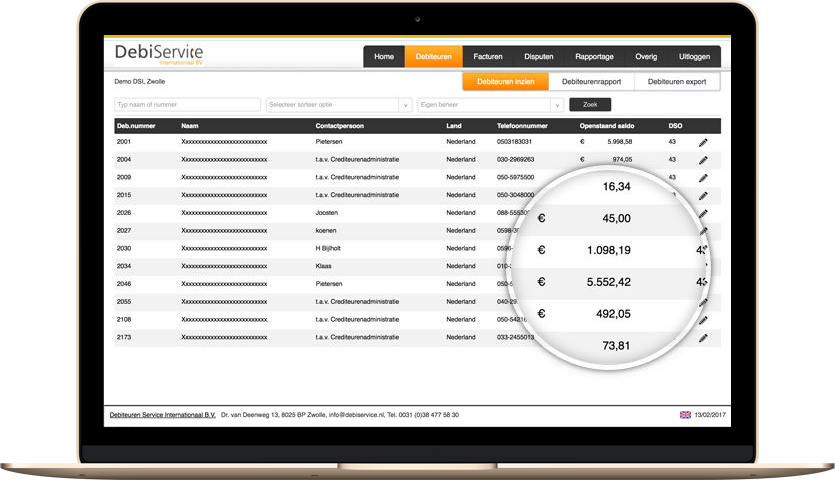Open edit pencil on debtor 2009 row

(x=702, y=178)
